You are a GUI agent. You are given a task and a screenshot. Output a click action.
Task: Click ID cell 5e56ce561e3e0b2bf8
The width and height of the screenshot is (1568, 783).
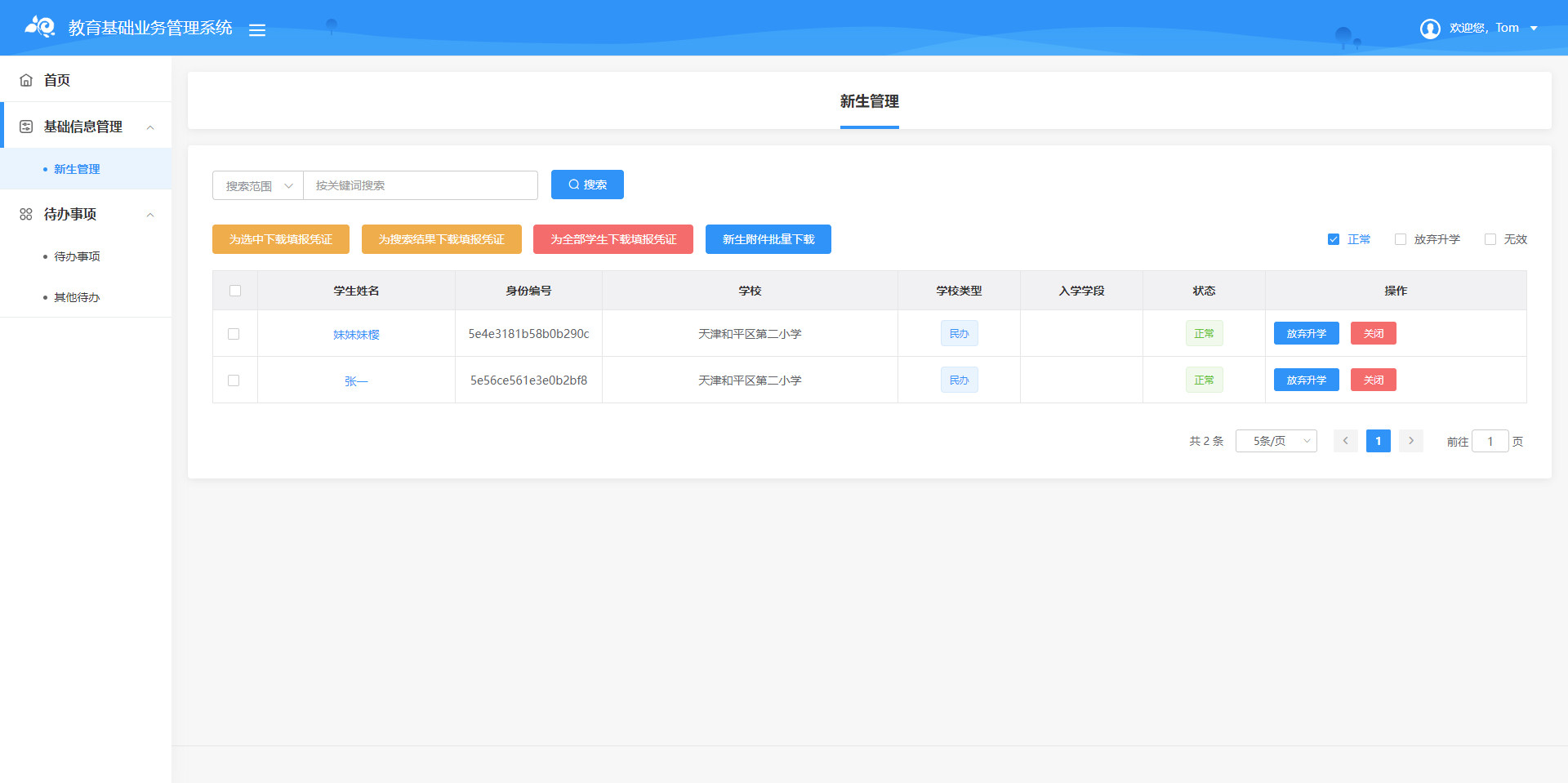point(528,380)
